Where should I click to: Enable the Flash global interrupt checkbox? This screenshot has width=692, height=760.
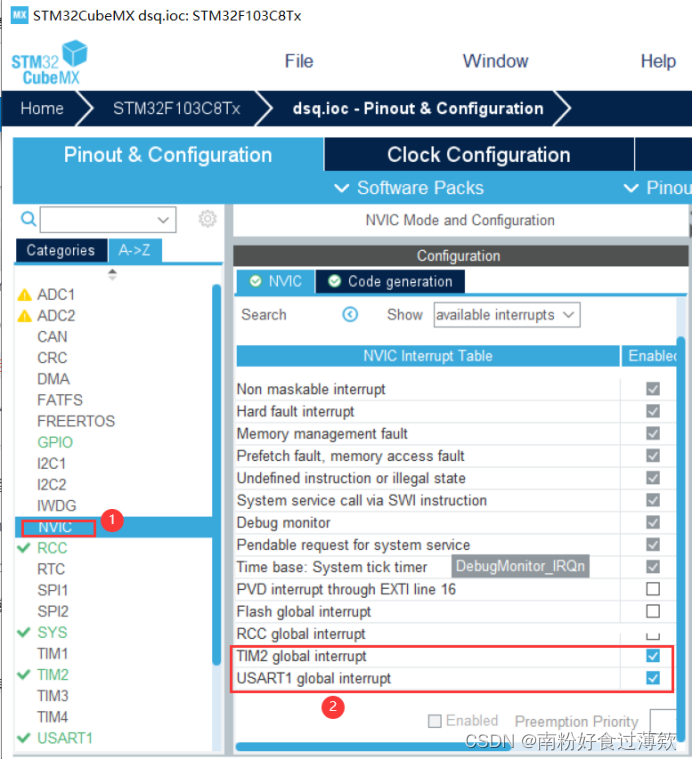653,611
